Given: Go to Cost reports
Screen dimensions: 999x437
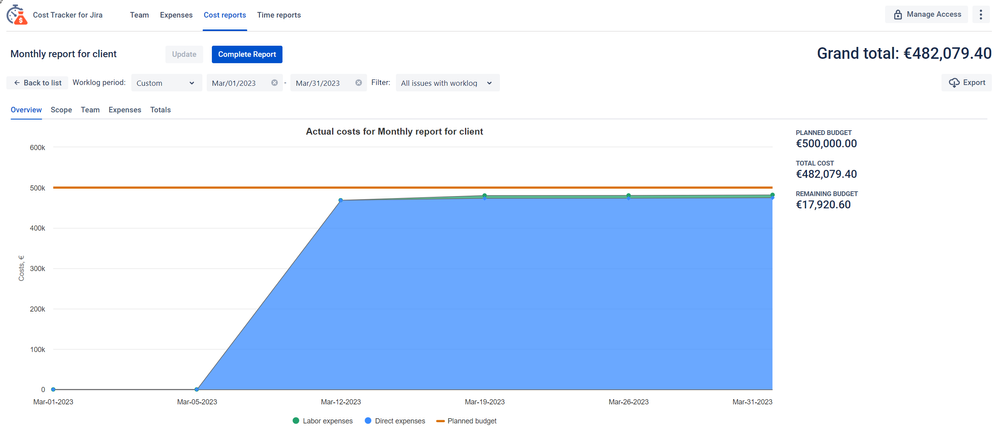Looking at the screenshot, I should tap(225, 15).
